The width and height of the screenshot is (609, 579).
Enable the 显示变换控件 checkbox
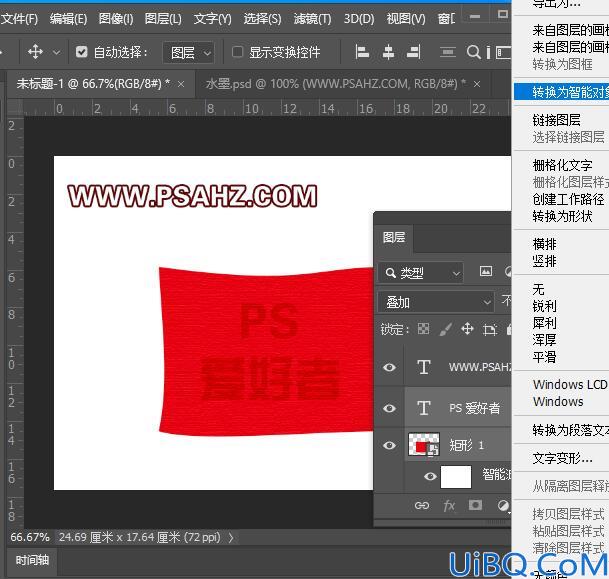point(237,52)
